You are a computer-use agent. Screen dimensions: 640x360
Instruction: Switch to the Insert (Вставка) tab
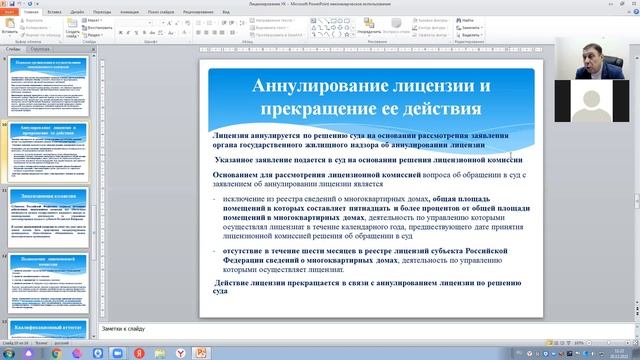[x=54, y=12]
